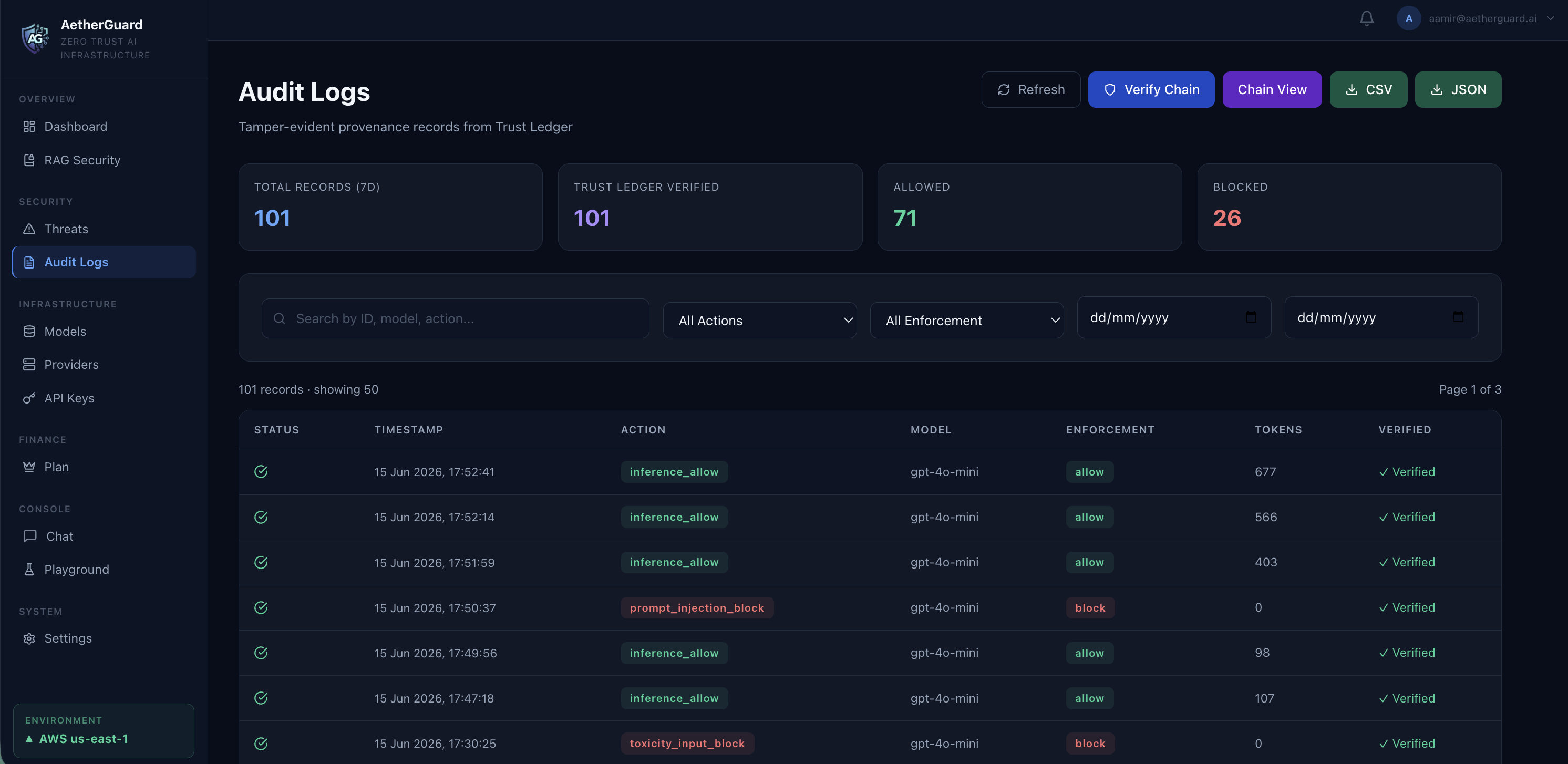Image resolution: width=1568 pixels, height=764 pixels.
Task: Click the Page 1 of 3 indicator
Action: [1469, 389]
